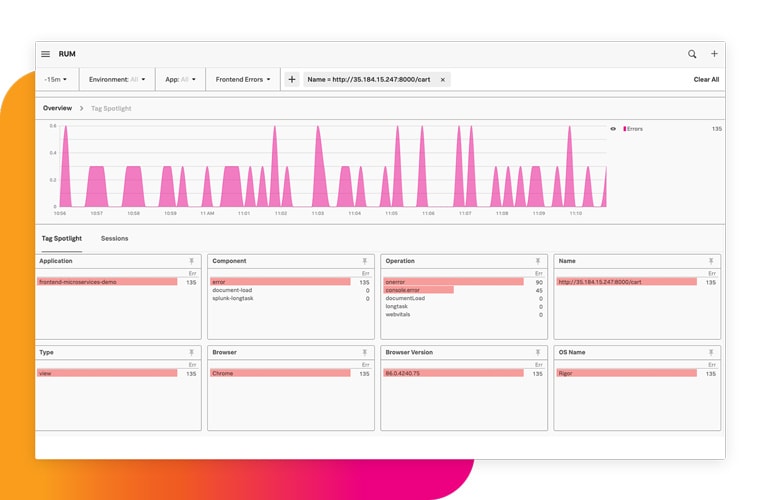The width and height of the screenshot is (760, 500).
Task: Select the cart URL name row
Action: pyautogui.click(x=637, y=282)
